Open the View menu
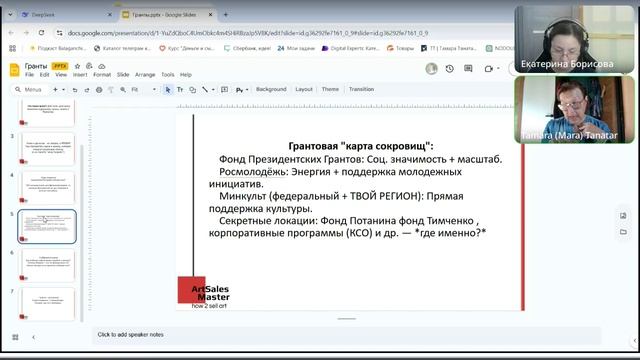Image resolution: width=640 pixels, height=360 pixels. click(x=61, y=75)
